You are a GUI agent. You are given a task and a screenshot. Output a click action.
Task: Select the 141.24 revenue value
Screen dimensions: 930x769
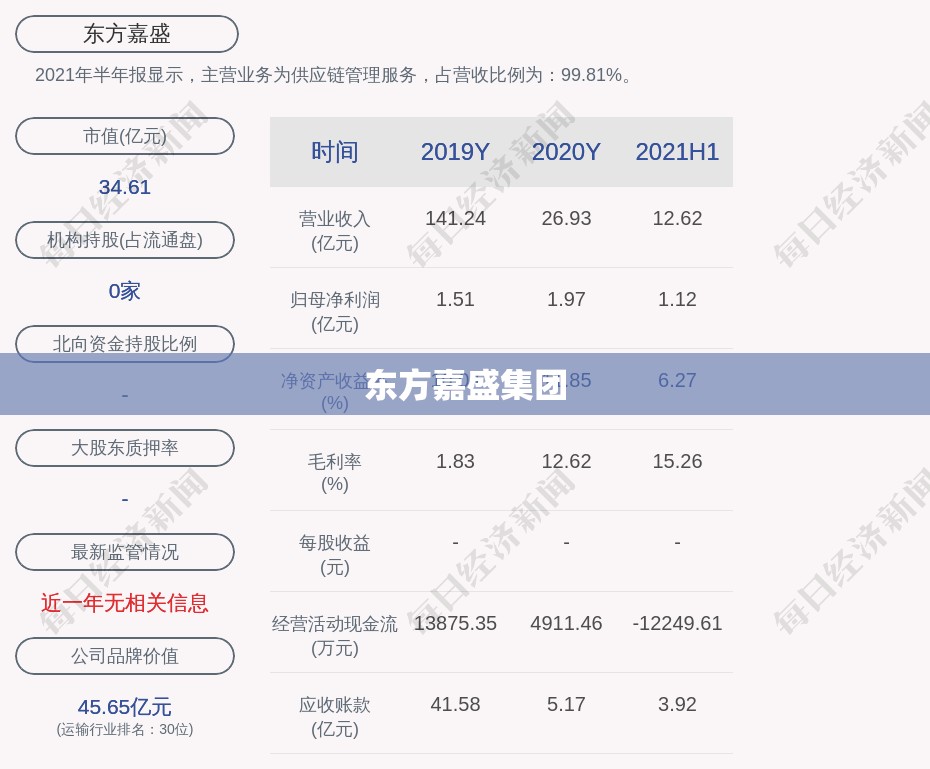(x=455, y=218)
